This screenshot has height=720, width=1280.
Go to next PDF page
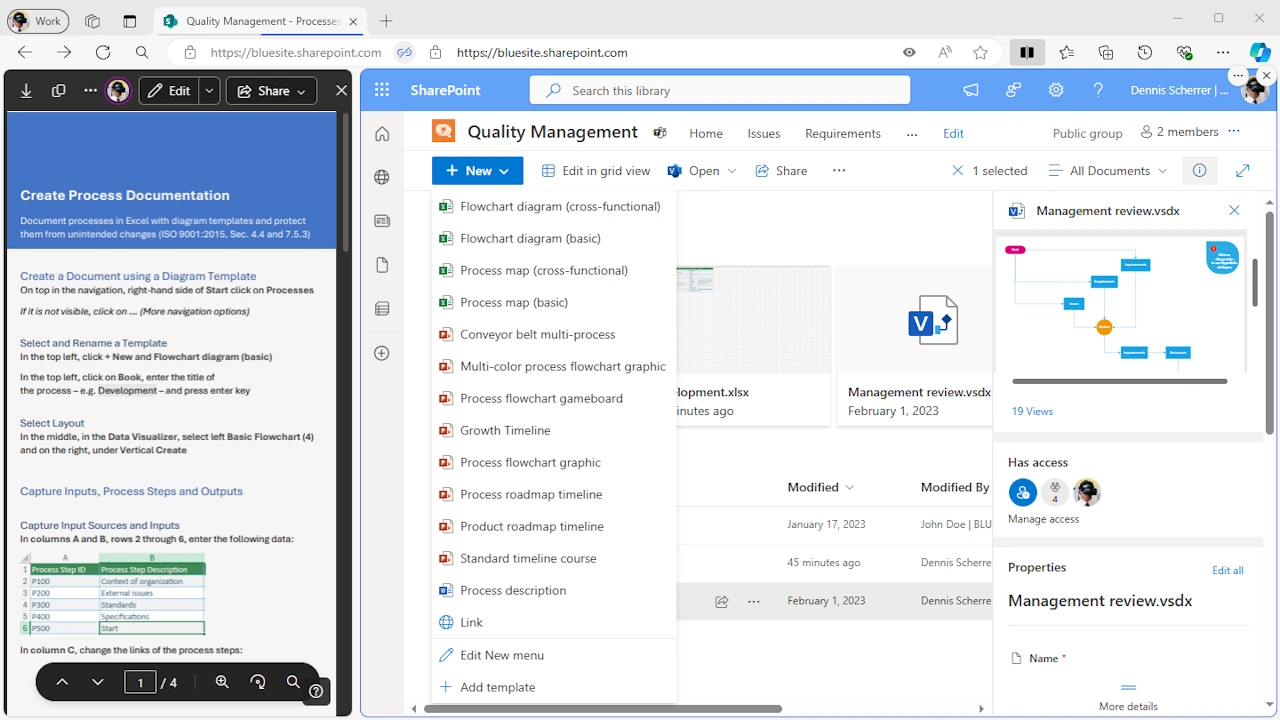point(97,682)
